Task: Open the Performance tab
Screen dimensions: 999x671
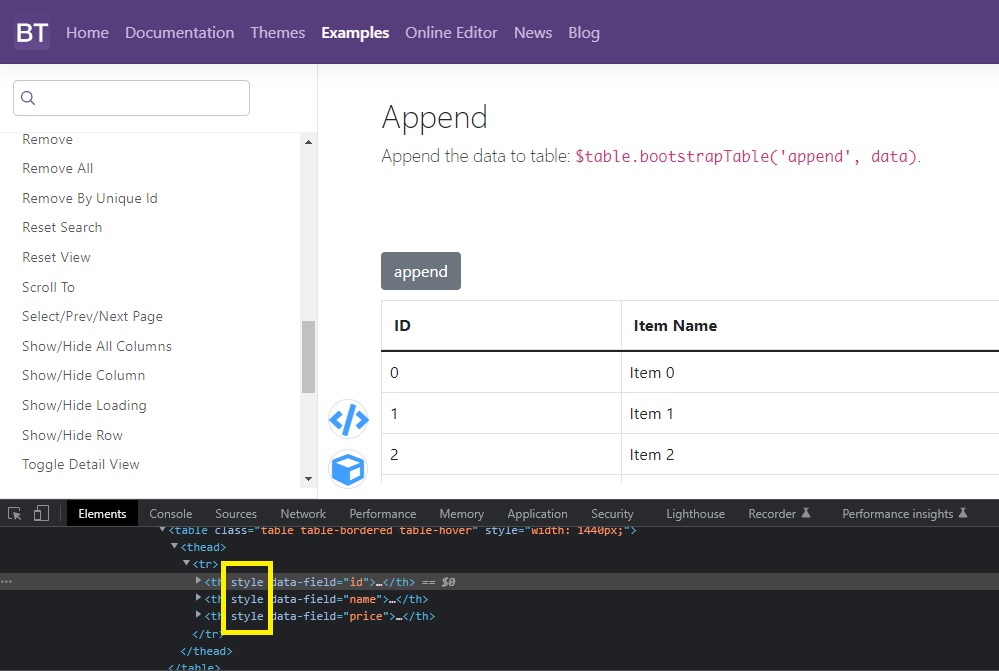Action: click(x=382, y=514)
